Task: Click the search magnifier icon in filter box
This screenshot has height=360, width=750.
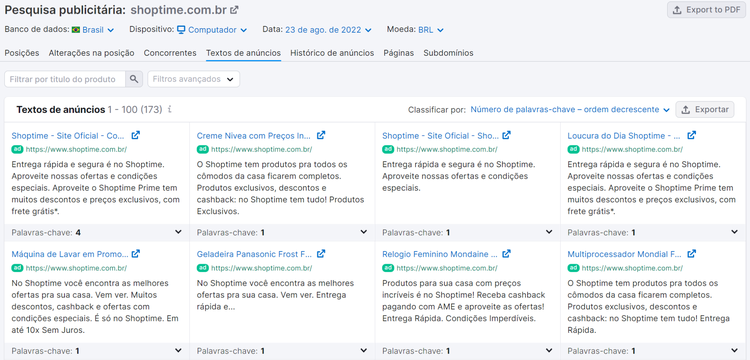Action: click(x=134, y=79)
